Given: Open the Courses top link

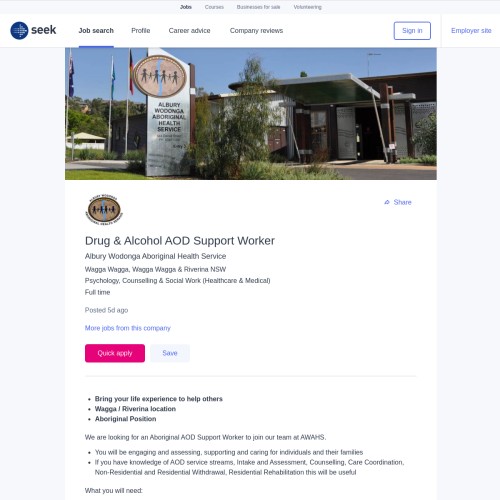Looking at the screenshot, I should (x=214, y=7).
